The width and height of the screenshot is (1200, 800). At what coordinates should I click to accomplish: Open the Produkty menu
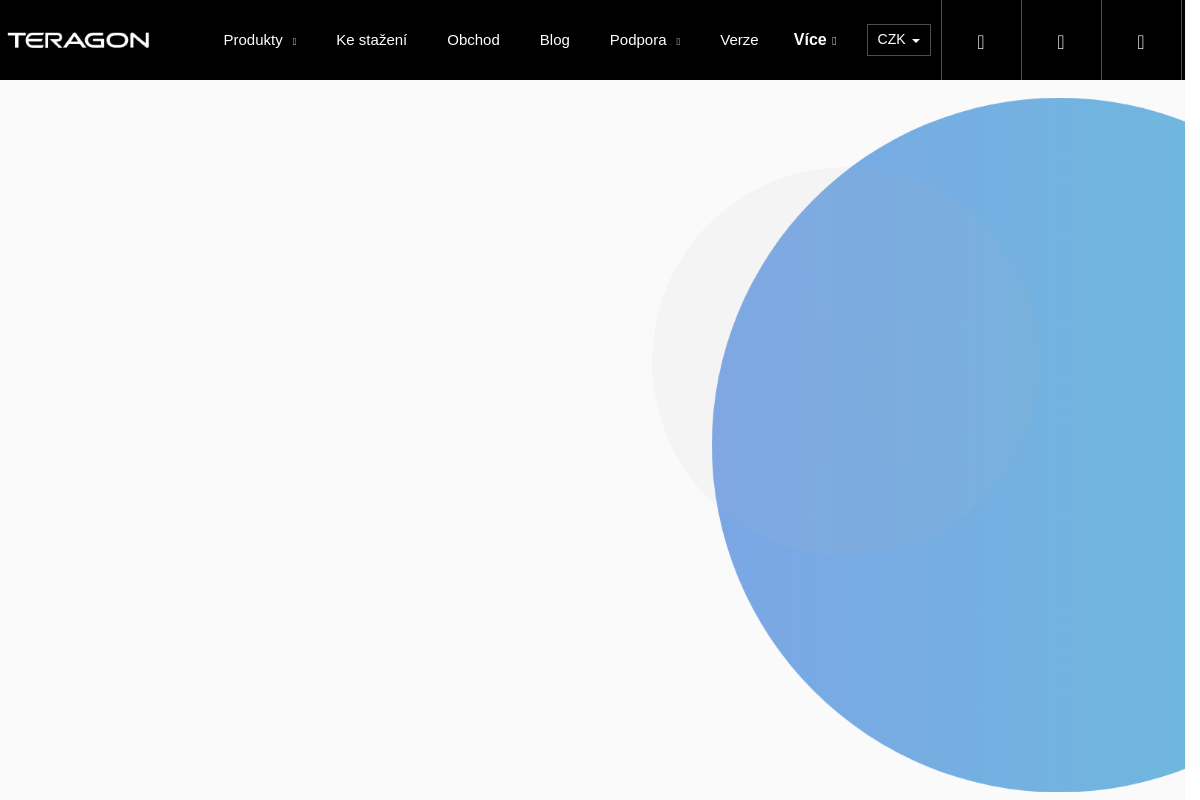(x=253, y=40)
